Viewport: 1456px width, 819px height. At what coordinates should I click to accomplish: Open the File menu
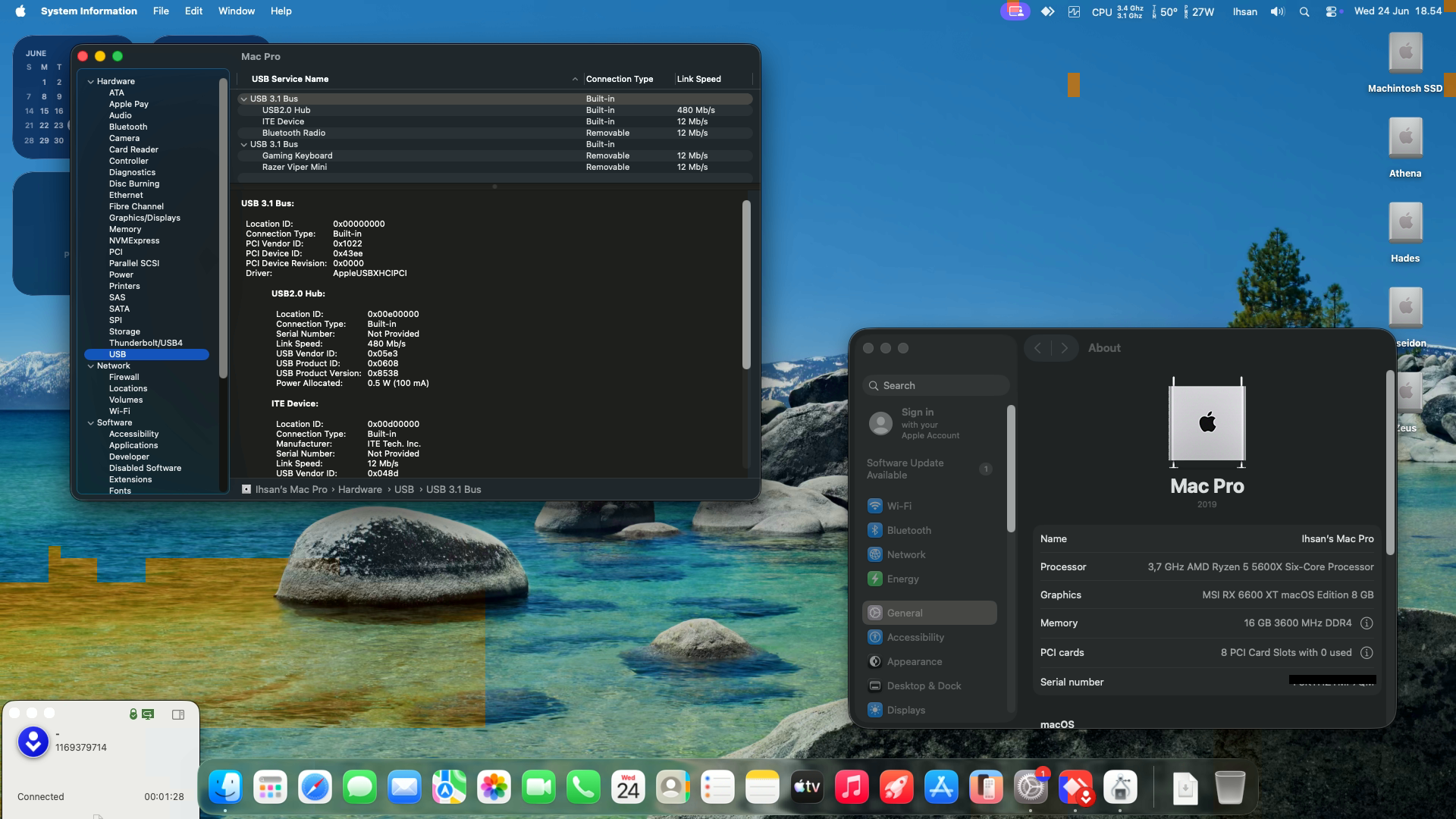coord(161,11)
